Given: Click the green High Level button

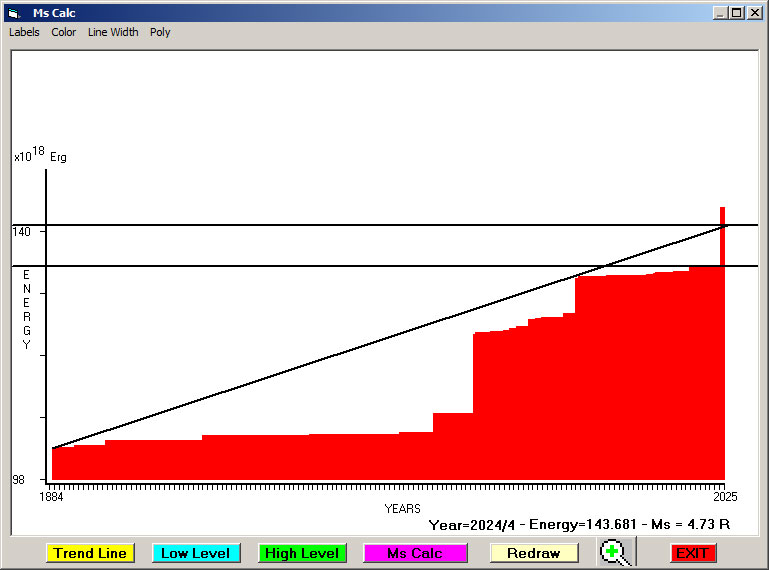Looking at the screenshot, I should pos(303,553).
